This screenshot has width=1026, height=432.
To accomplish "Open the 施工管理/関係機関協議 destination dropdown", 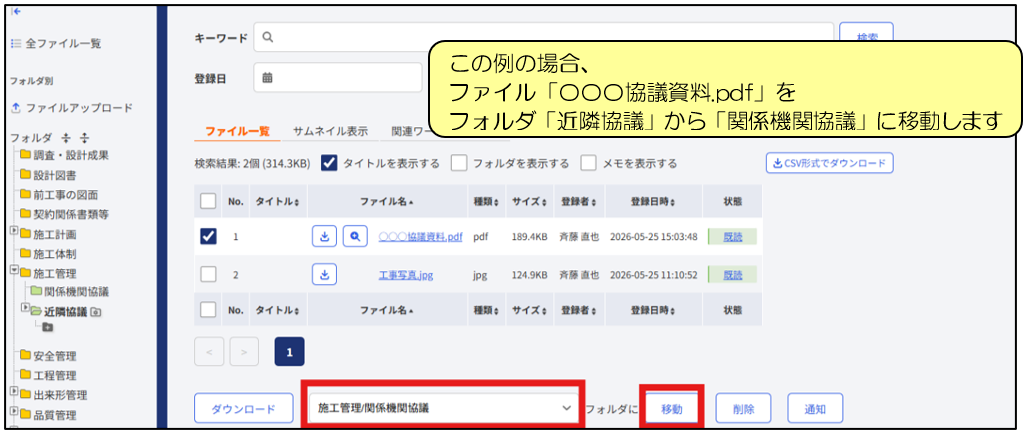I will (x=444, y=408).
